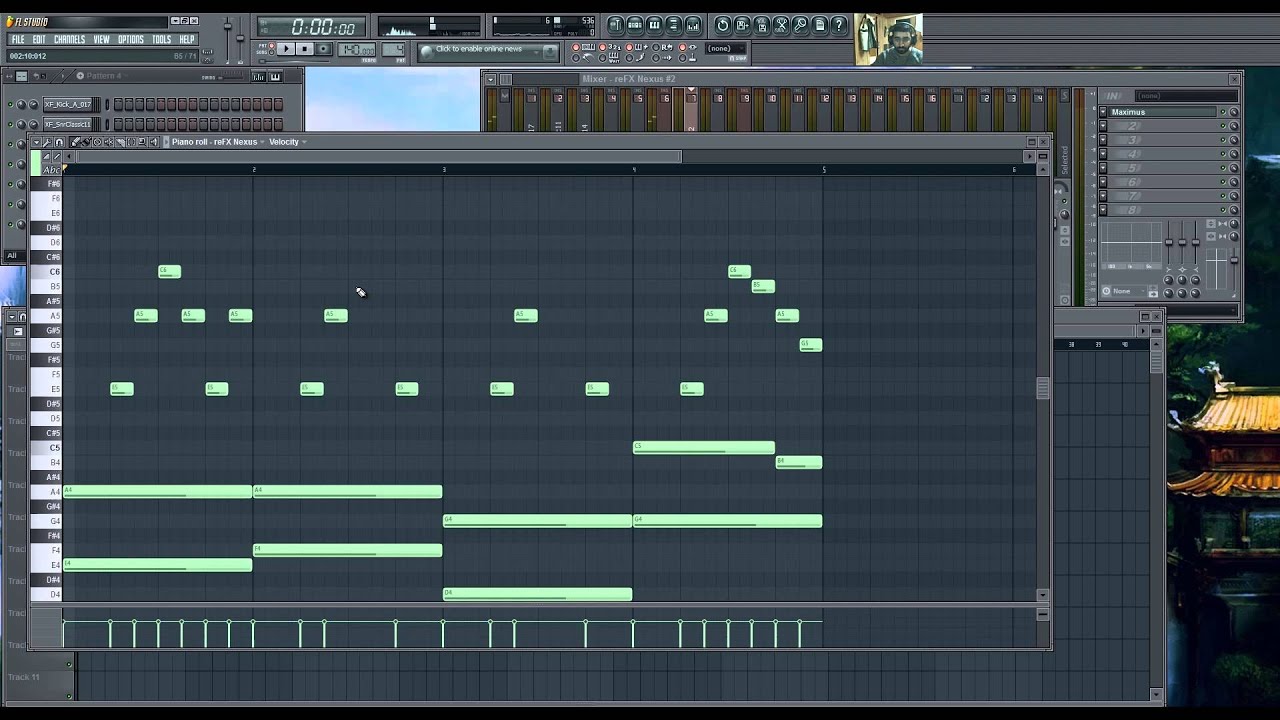Open the Pattern 4 selector

click(x=103, y=76)
